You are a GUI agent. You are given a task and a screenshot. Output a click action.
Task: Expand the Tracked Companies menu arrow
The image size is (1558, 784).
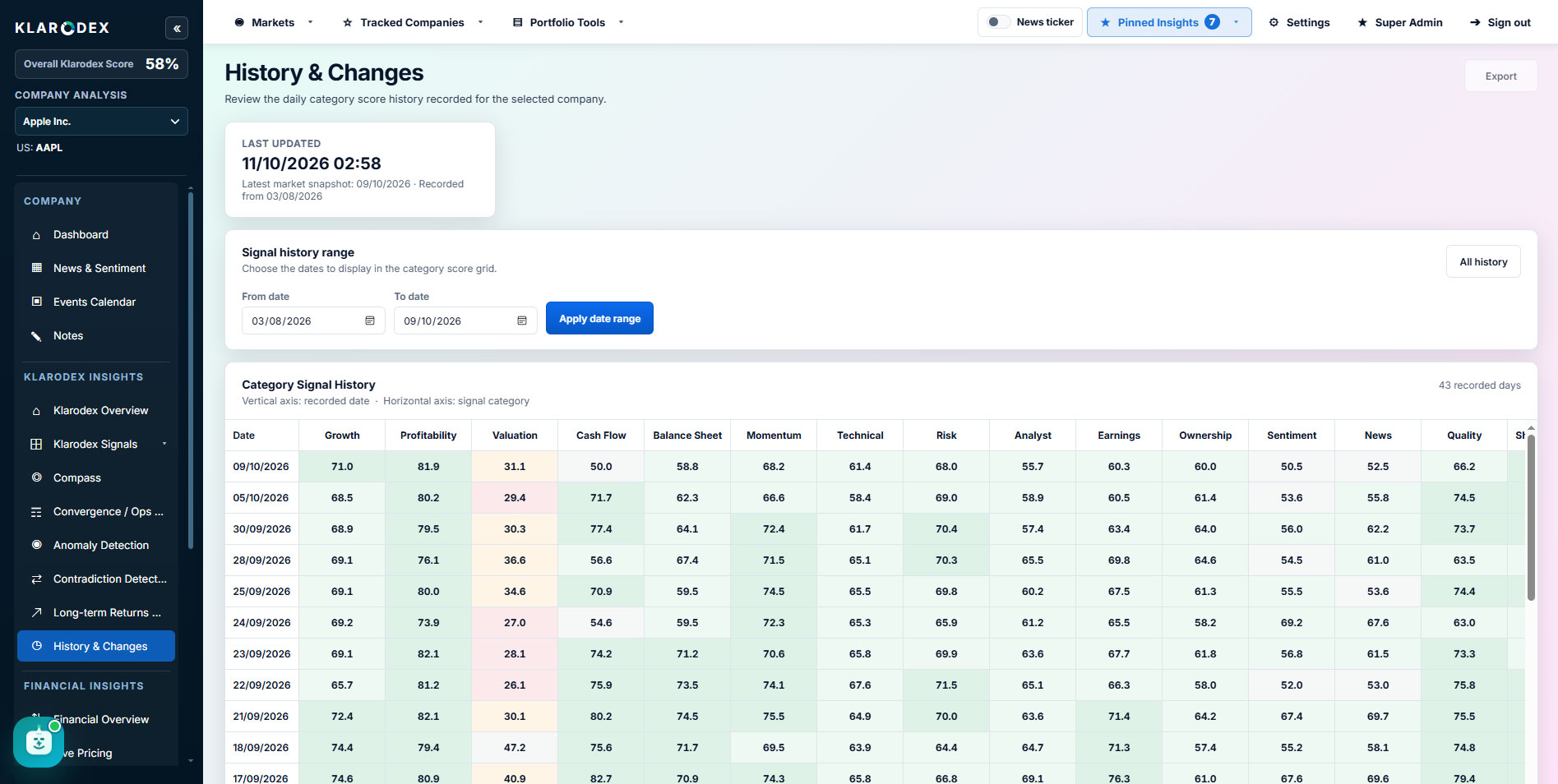pos(480,22)
